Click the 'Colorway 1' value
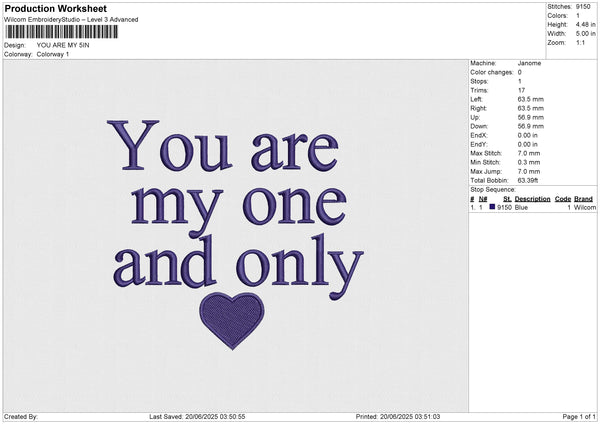 click(x=53, y=54)
